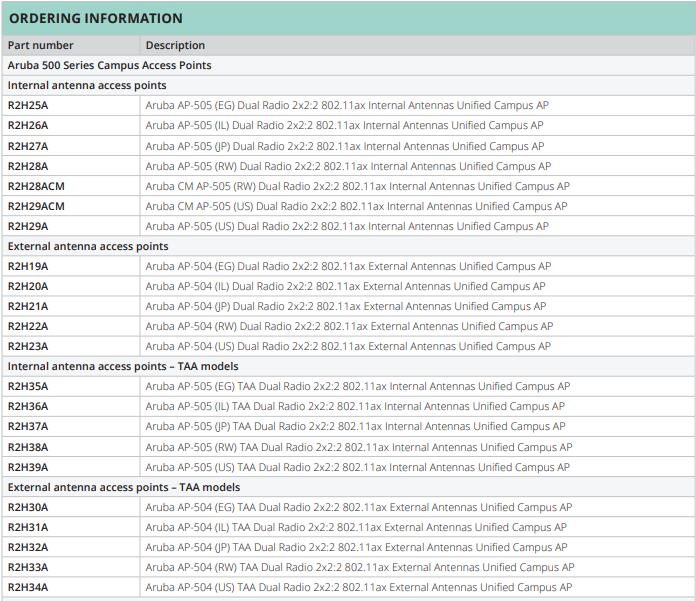This screenshot has height=601, width=696.
Task: Select the Description column header
Action: [175, 45]
